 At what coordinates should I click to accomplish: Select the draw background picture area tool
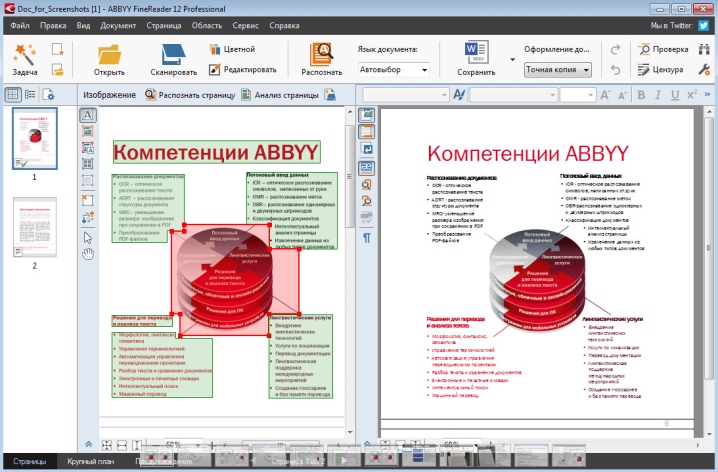[x=87, y=147]
